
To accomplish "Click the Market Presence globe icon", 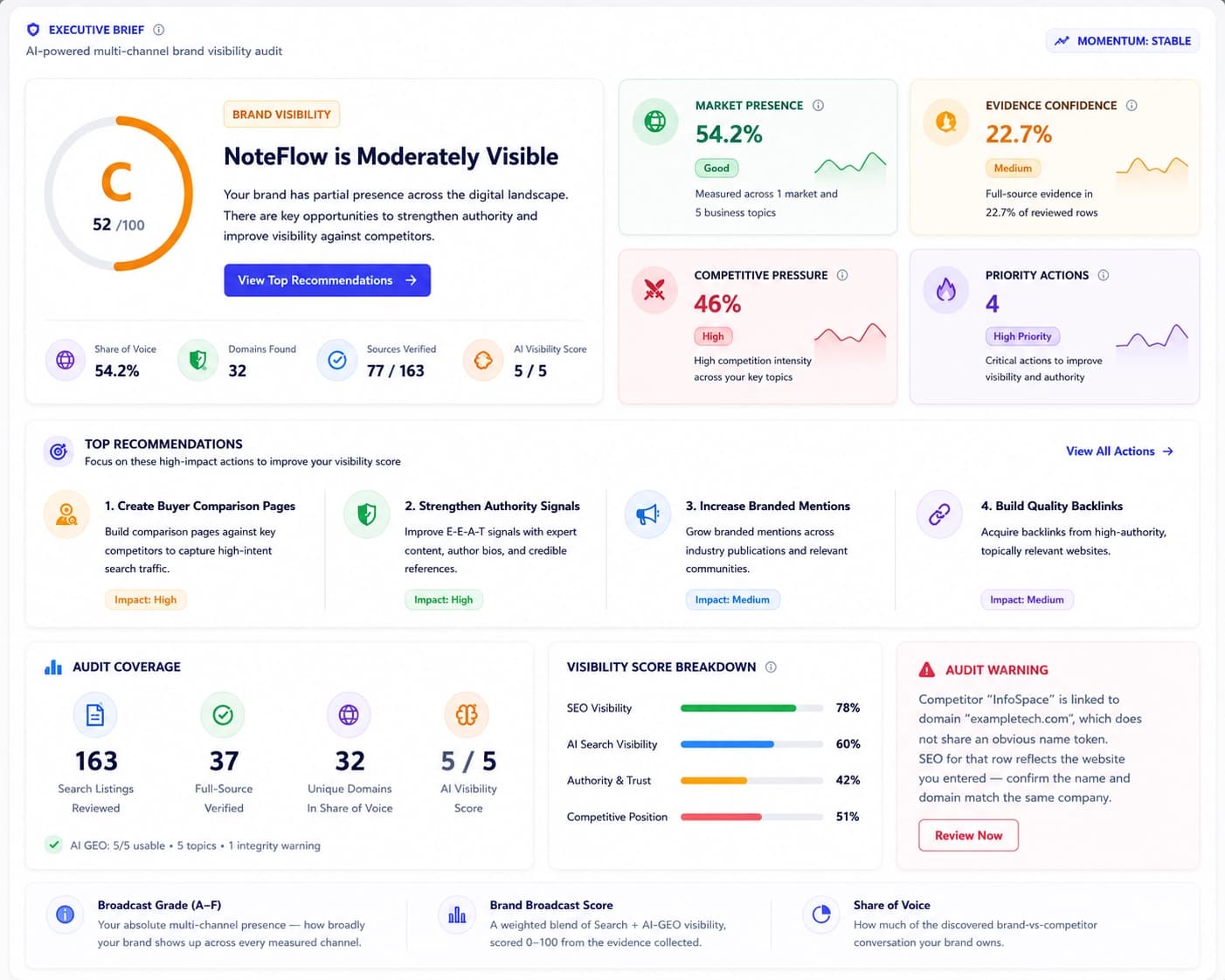I will coord(655,121).
